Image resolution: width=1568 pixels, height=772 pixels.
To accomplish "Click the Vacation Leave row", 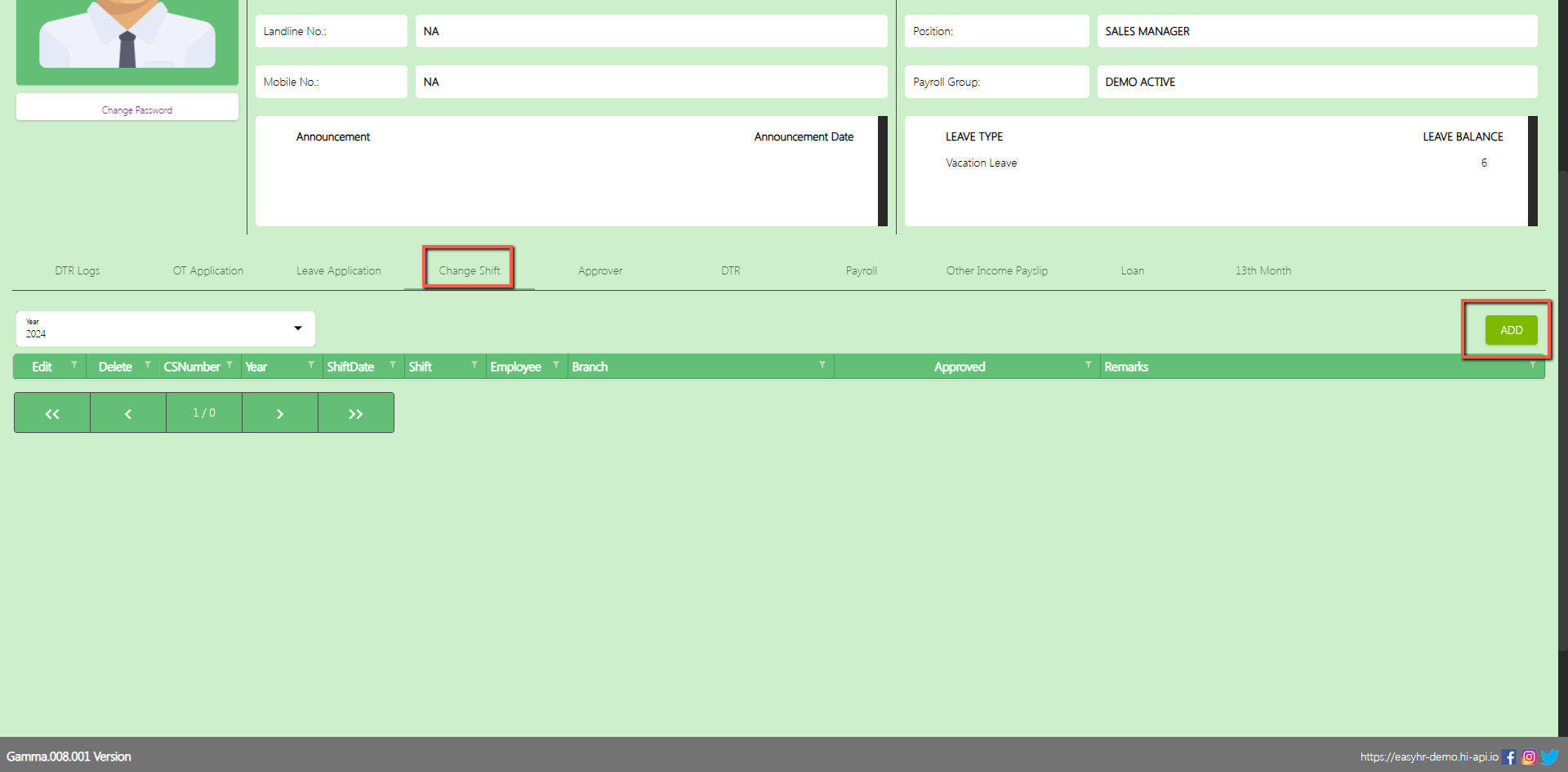I will 1216,163.
